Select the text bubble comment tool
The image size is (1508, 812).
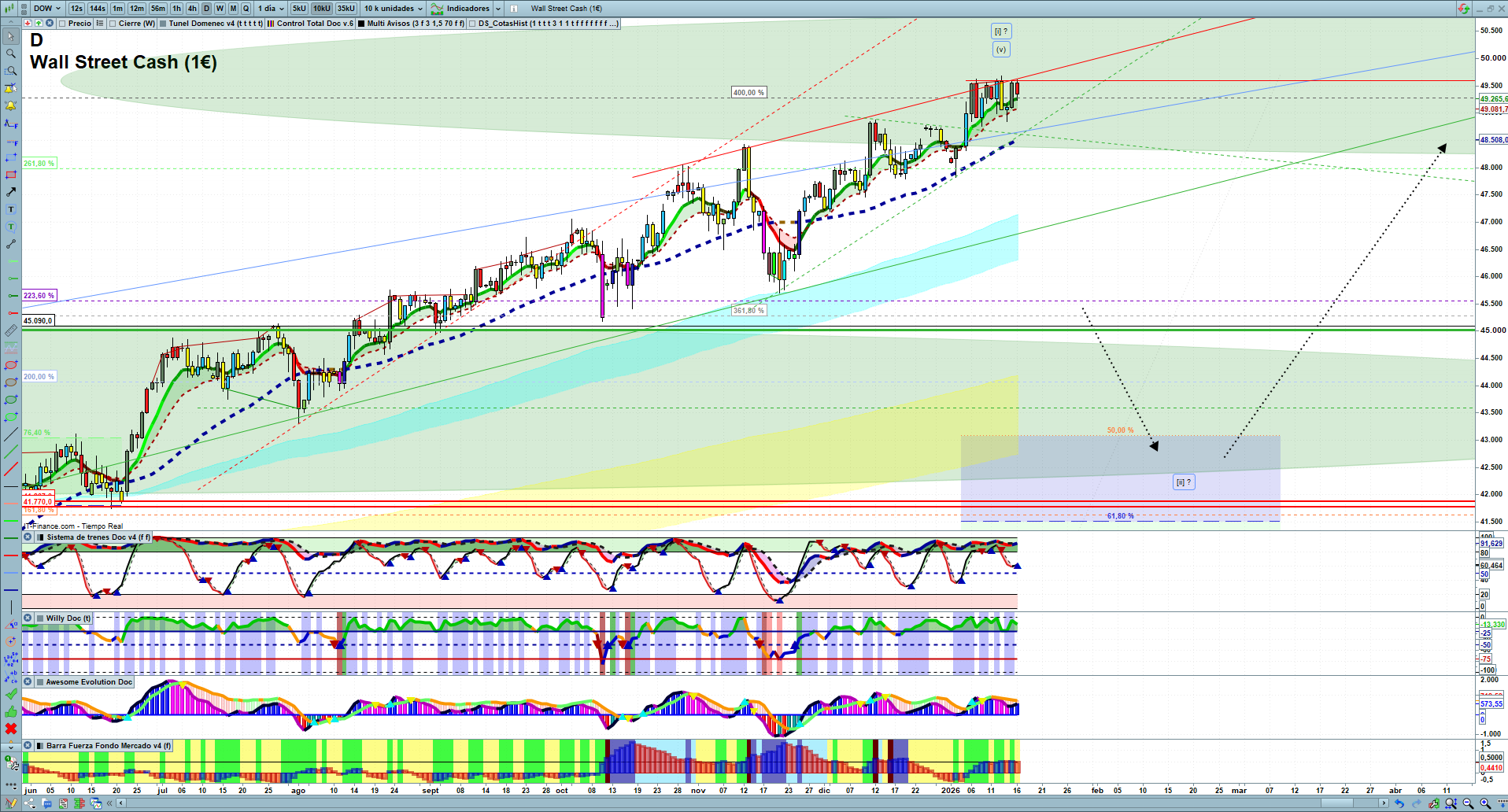(11, 227)
